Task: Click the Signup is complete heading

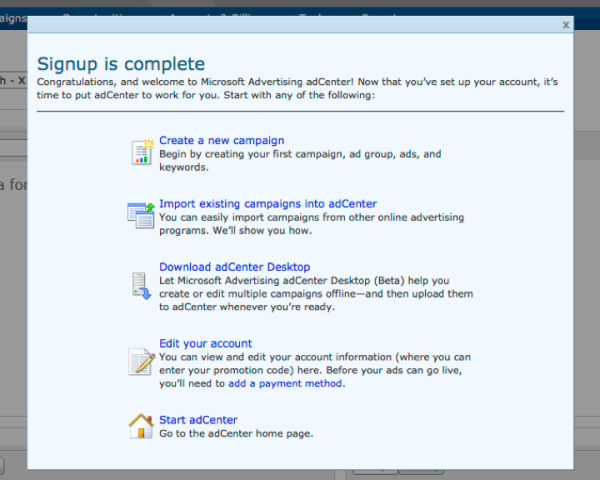Action: 121,64
